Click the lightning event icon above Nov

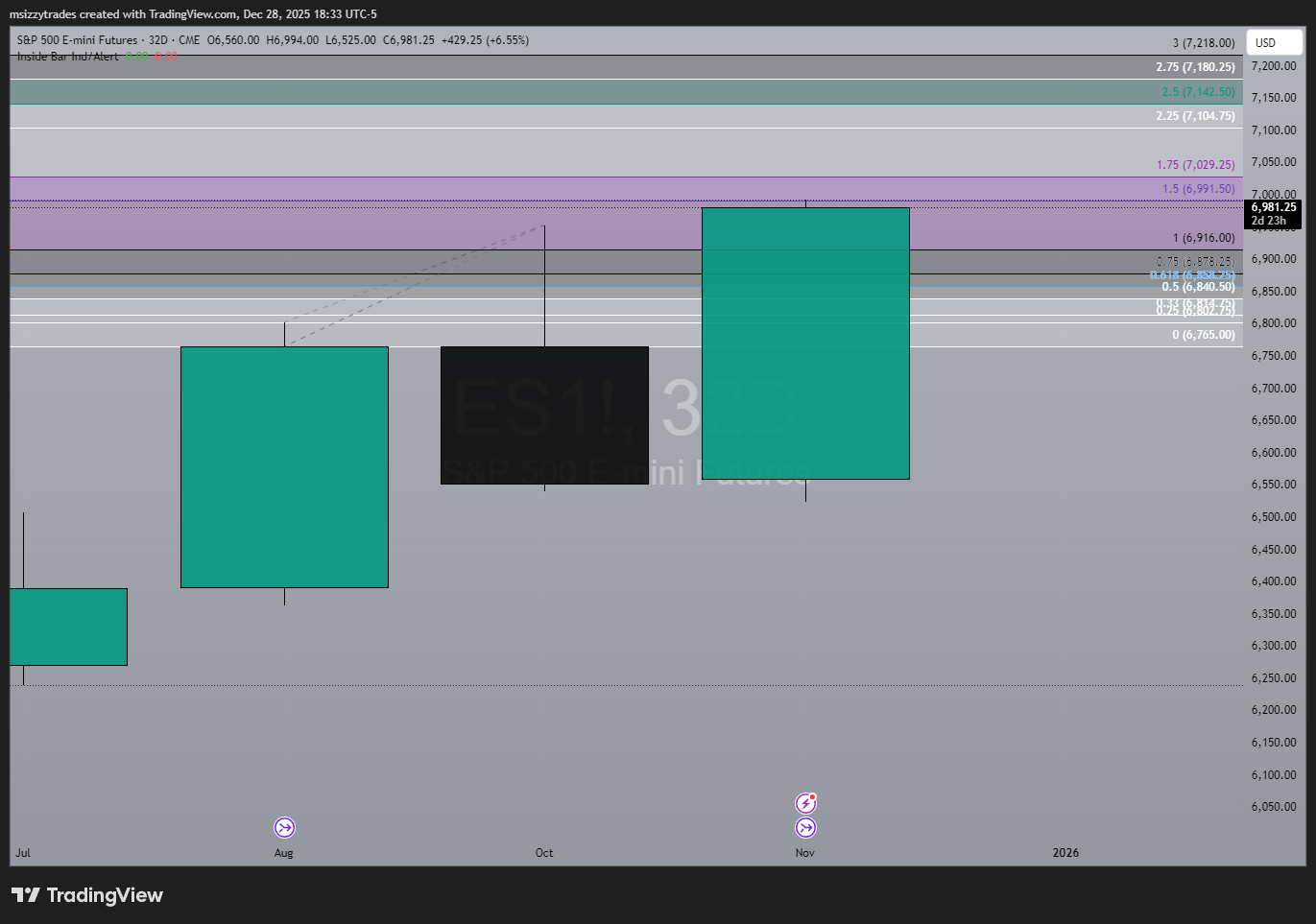[x=805, y=803]
